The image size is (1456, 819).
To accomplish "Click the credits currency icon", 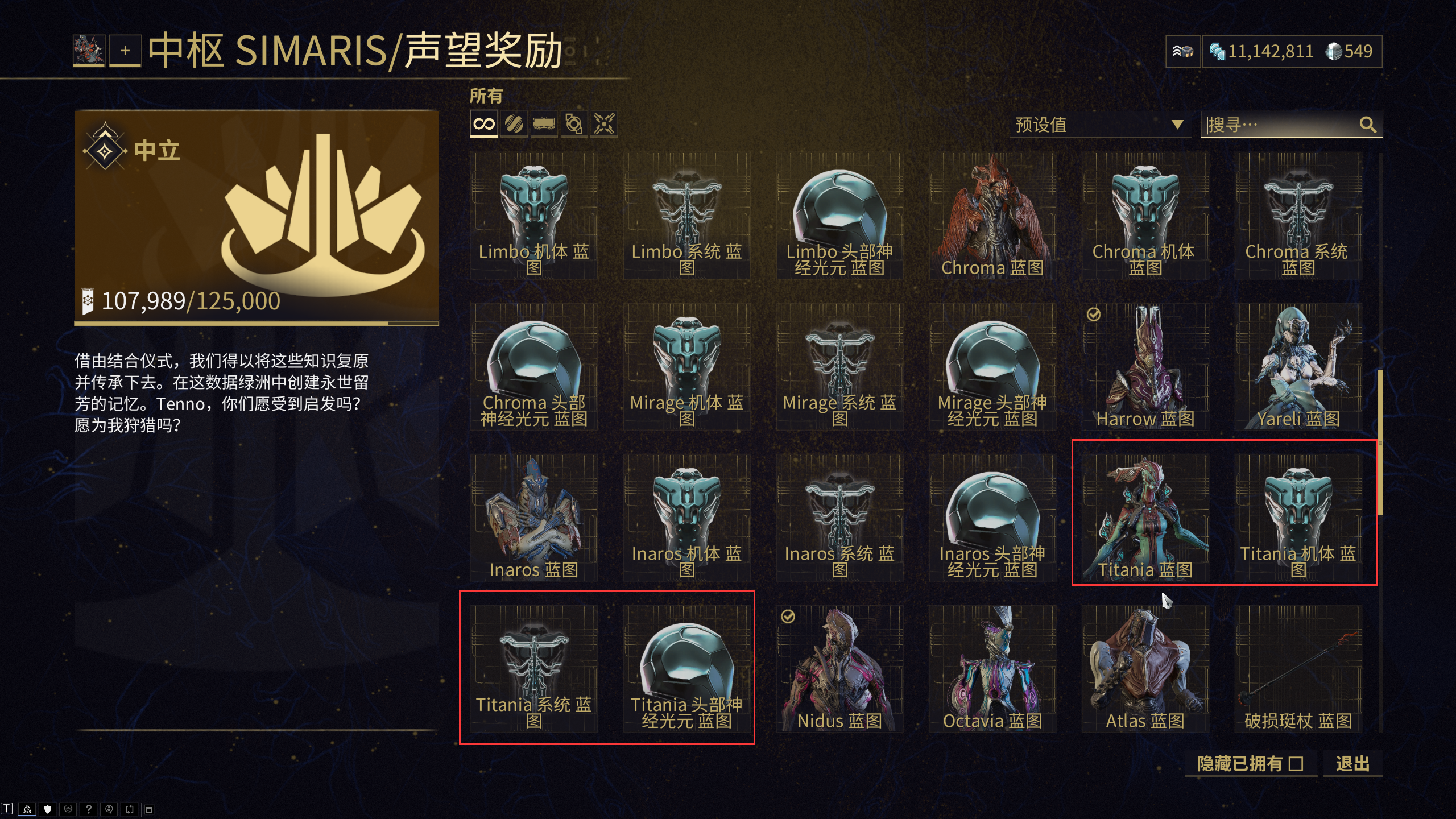I will pos(1217,51).
